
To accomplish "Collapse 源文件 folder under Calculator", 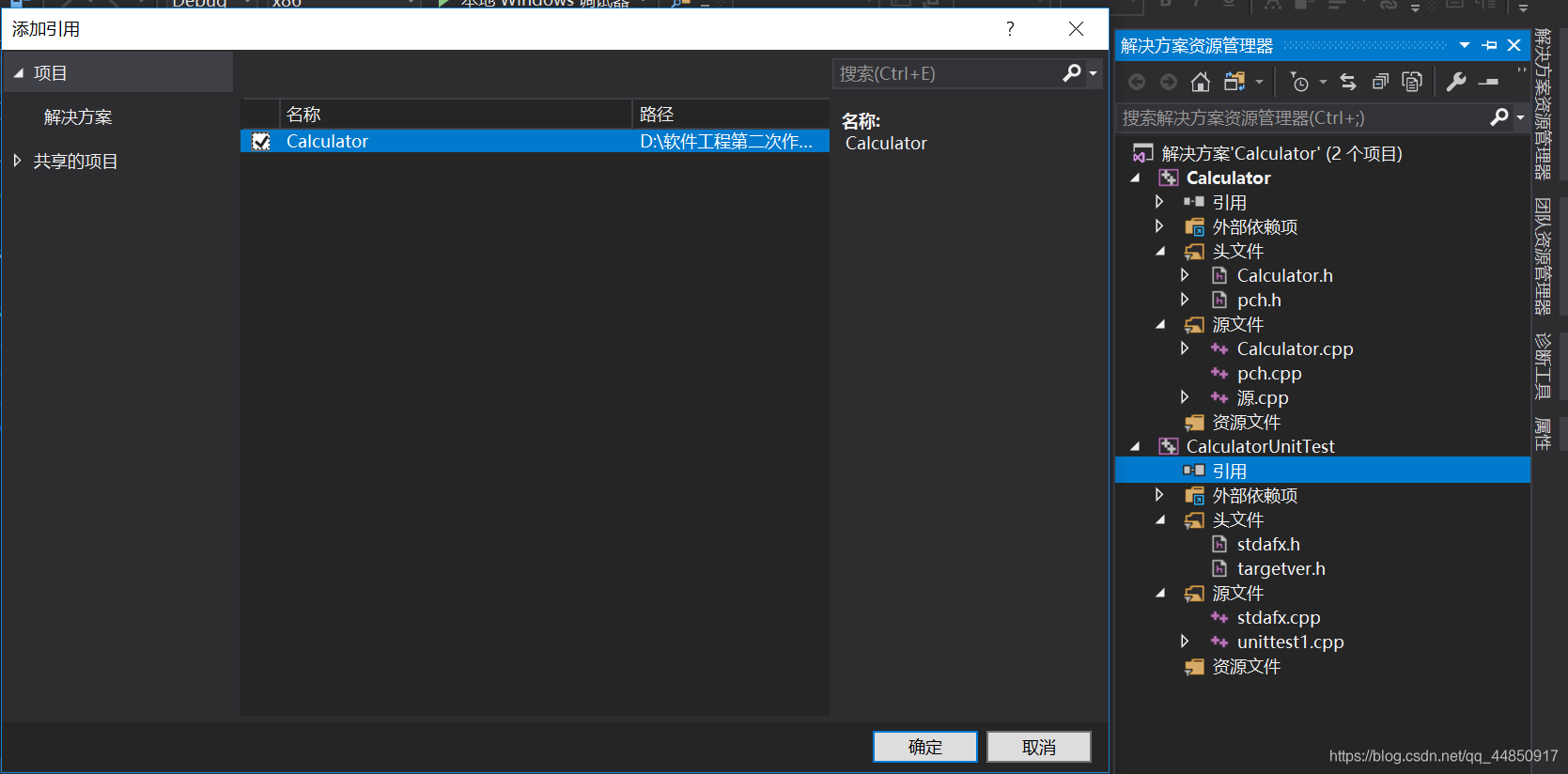I will pyautogui.click(x=1160, y=324).
